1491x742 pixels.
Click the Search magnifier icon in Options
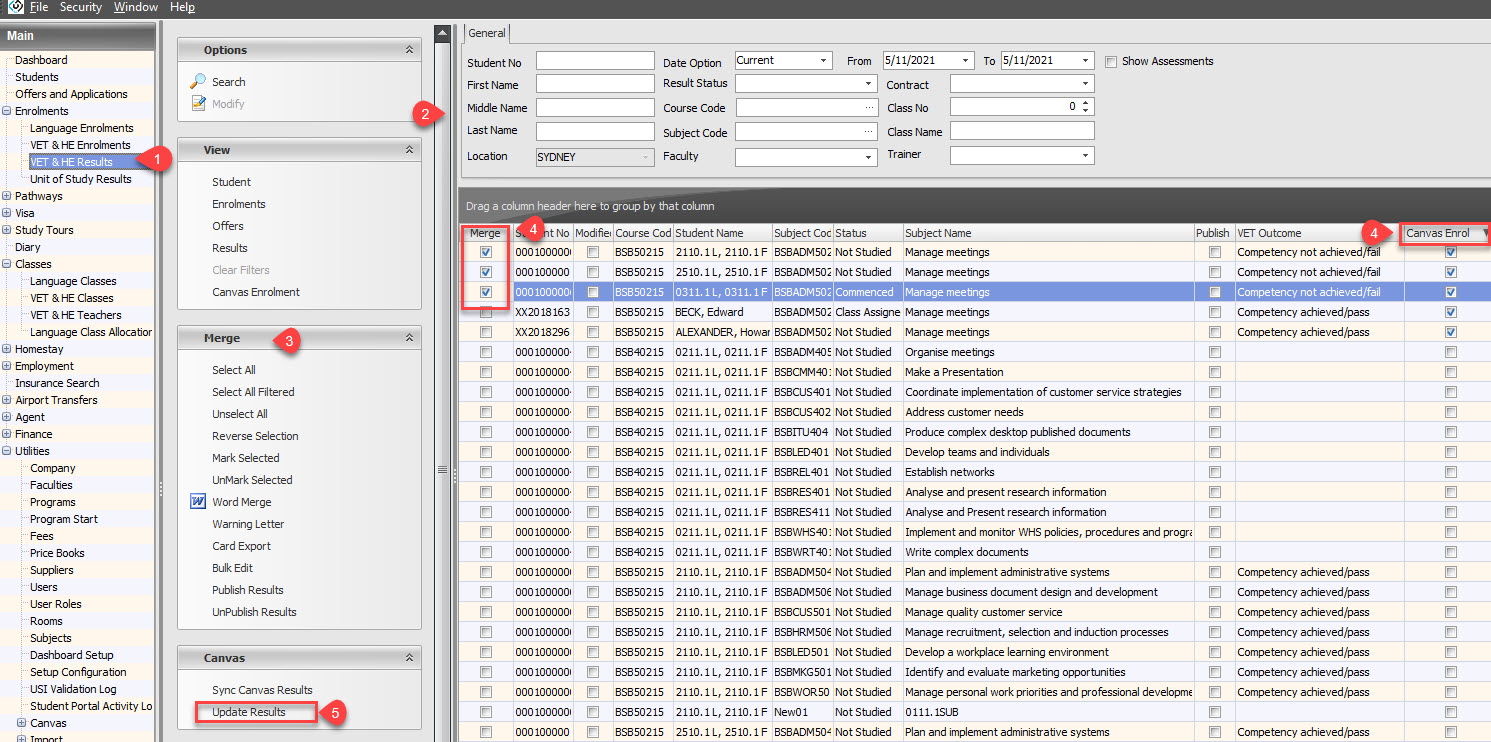coord(198,82)
